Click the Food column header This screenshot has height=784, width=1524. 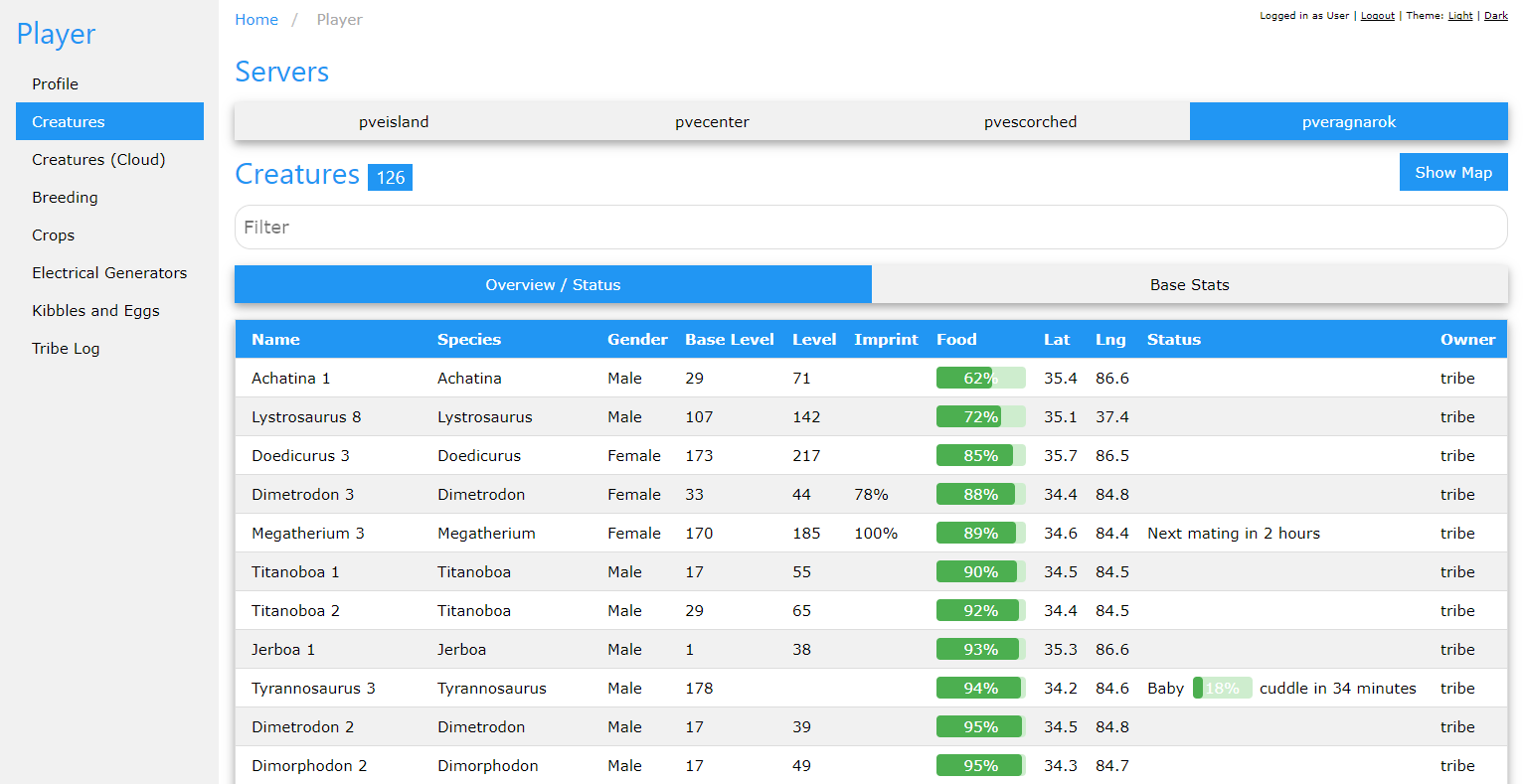coord(956,340)
